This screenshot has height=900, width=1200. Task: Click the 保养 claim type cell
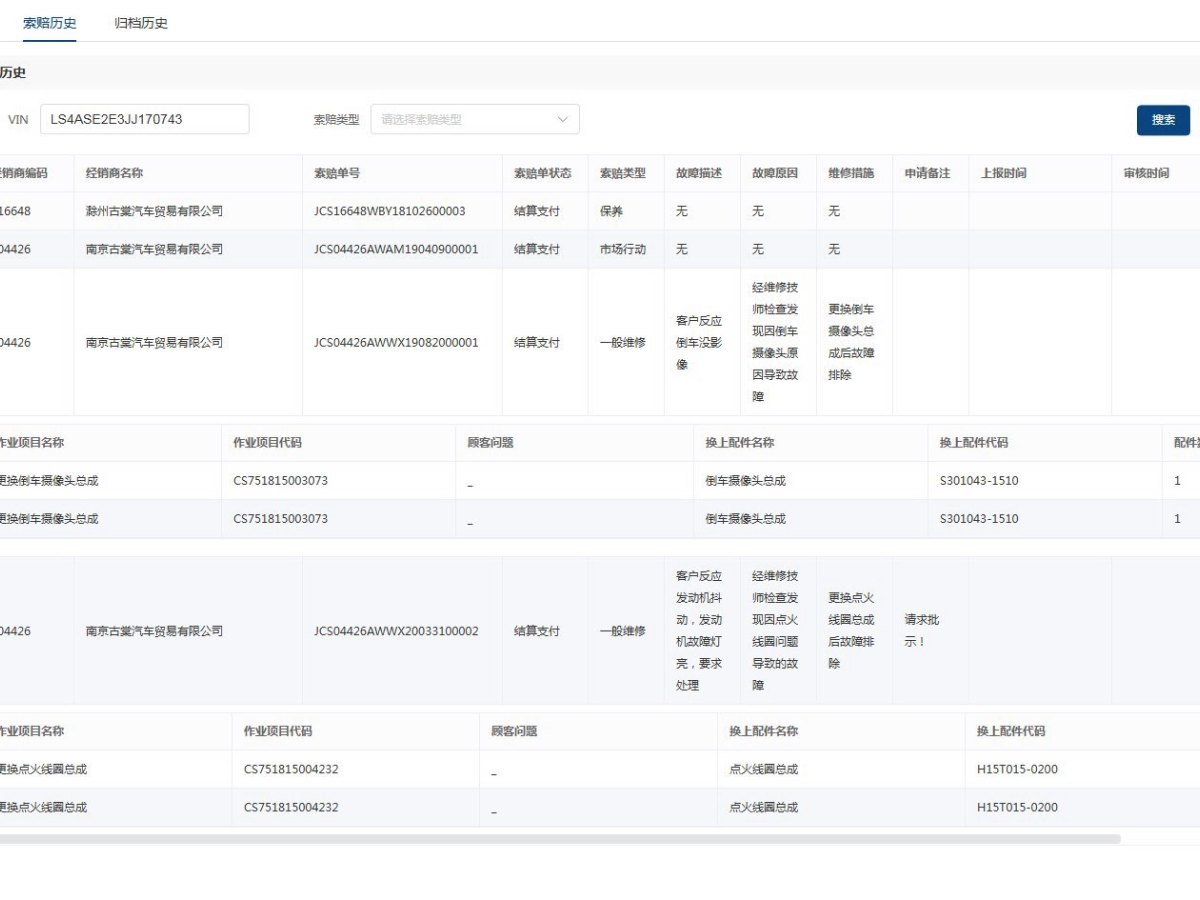point(611,211)
